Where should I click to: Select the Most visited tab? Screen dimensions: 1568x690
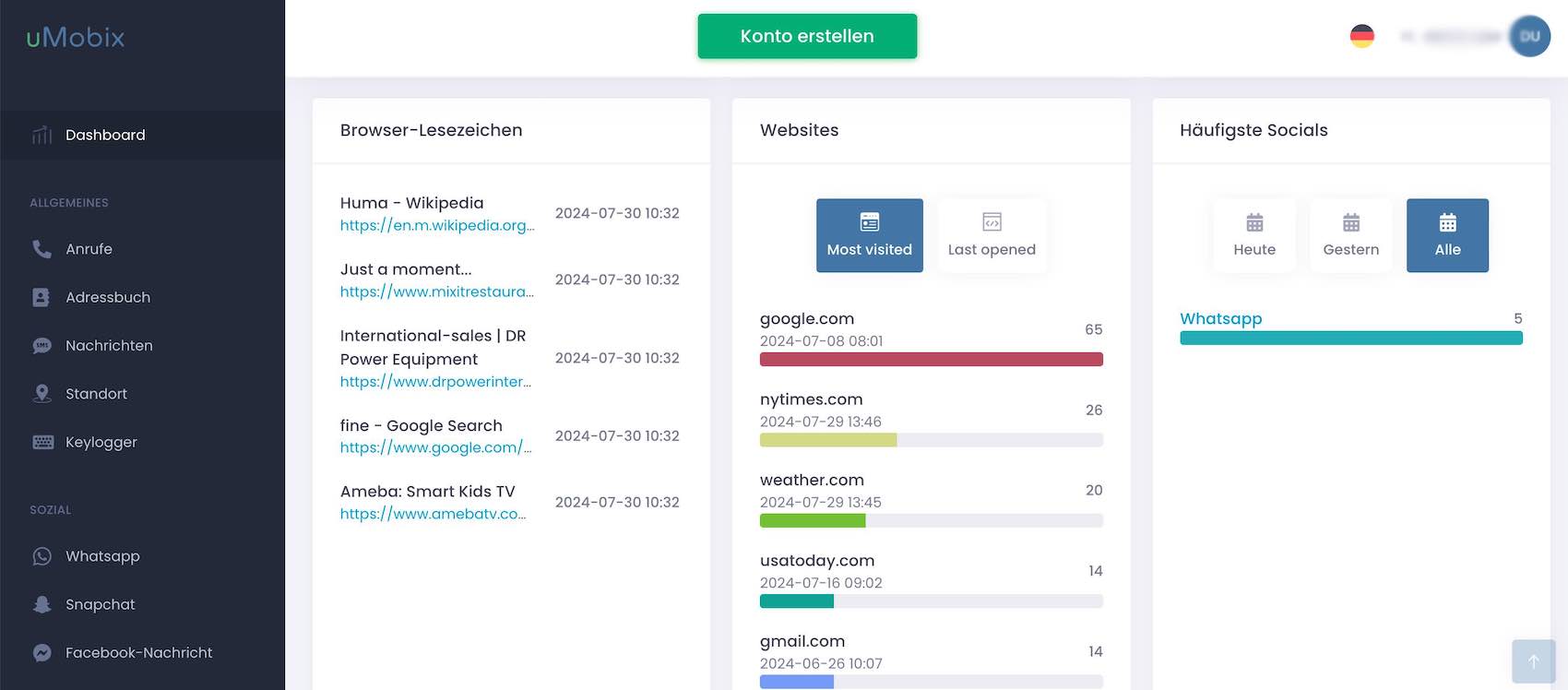869,235
